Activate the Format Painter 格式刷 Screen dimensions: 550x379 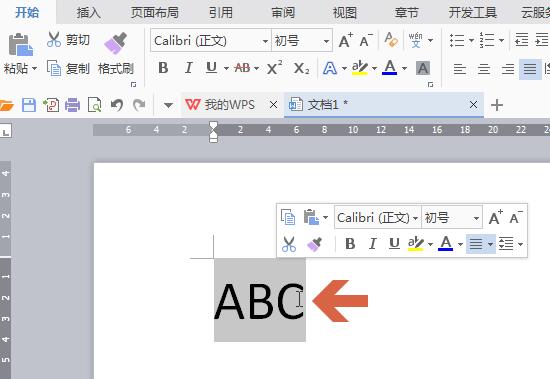coord(116,53)
